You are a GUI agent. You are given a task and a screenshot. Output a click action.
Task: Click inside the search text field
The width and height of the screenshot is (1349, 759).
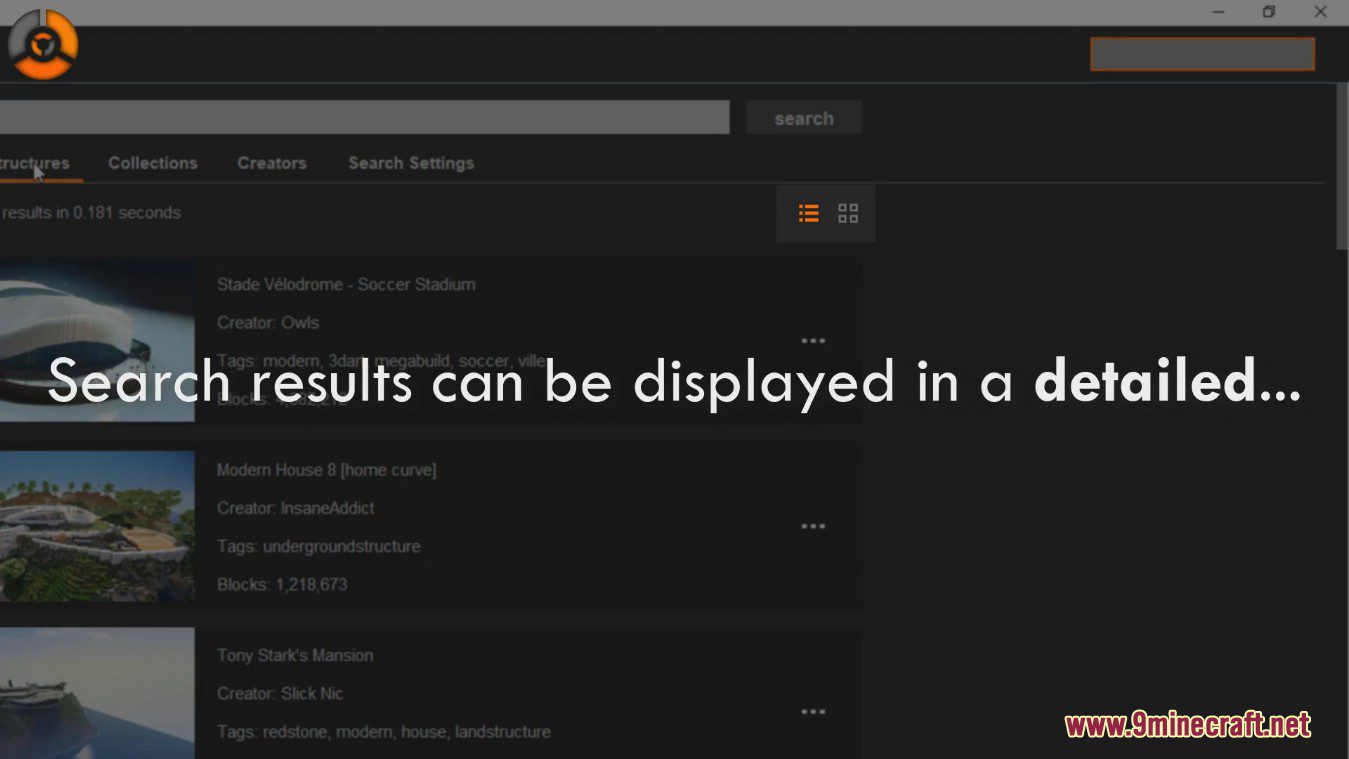click(360, 117)
